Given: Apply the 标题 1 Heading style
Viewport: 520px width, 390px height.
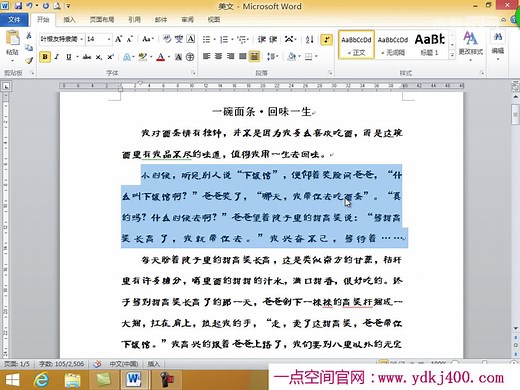Looking at the screenshot, I should pyautogui.click(x=430, y=45).
